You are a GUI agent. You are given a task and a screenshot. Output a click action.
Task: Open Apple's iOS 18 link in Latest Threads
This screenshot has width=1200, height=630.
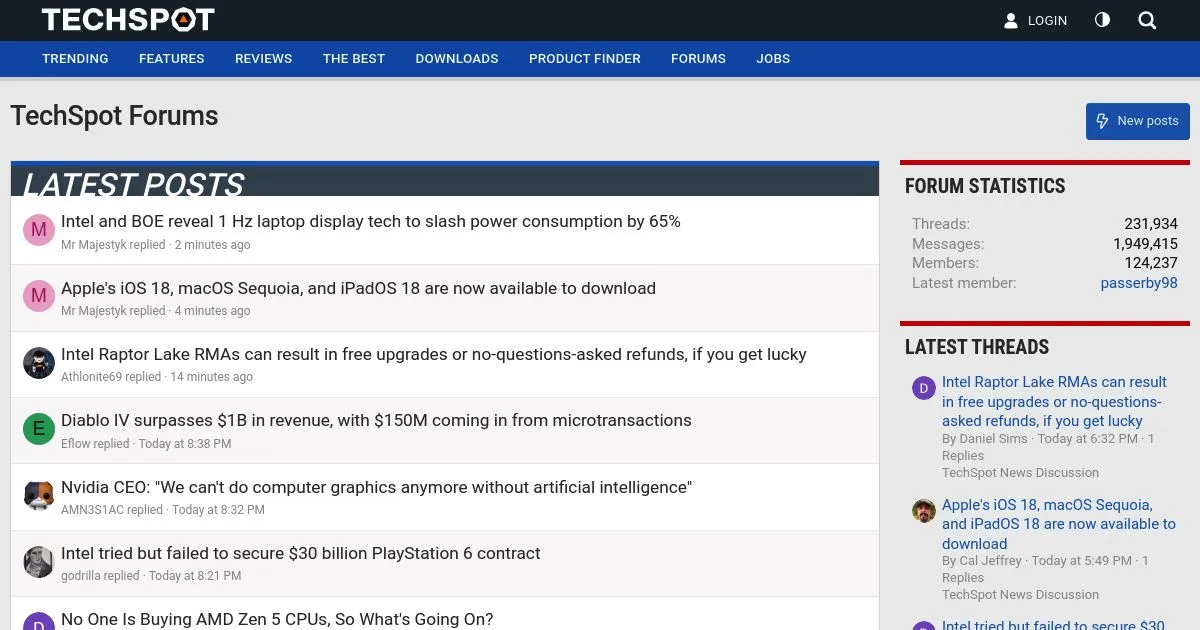1059,524
